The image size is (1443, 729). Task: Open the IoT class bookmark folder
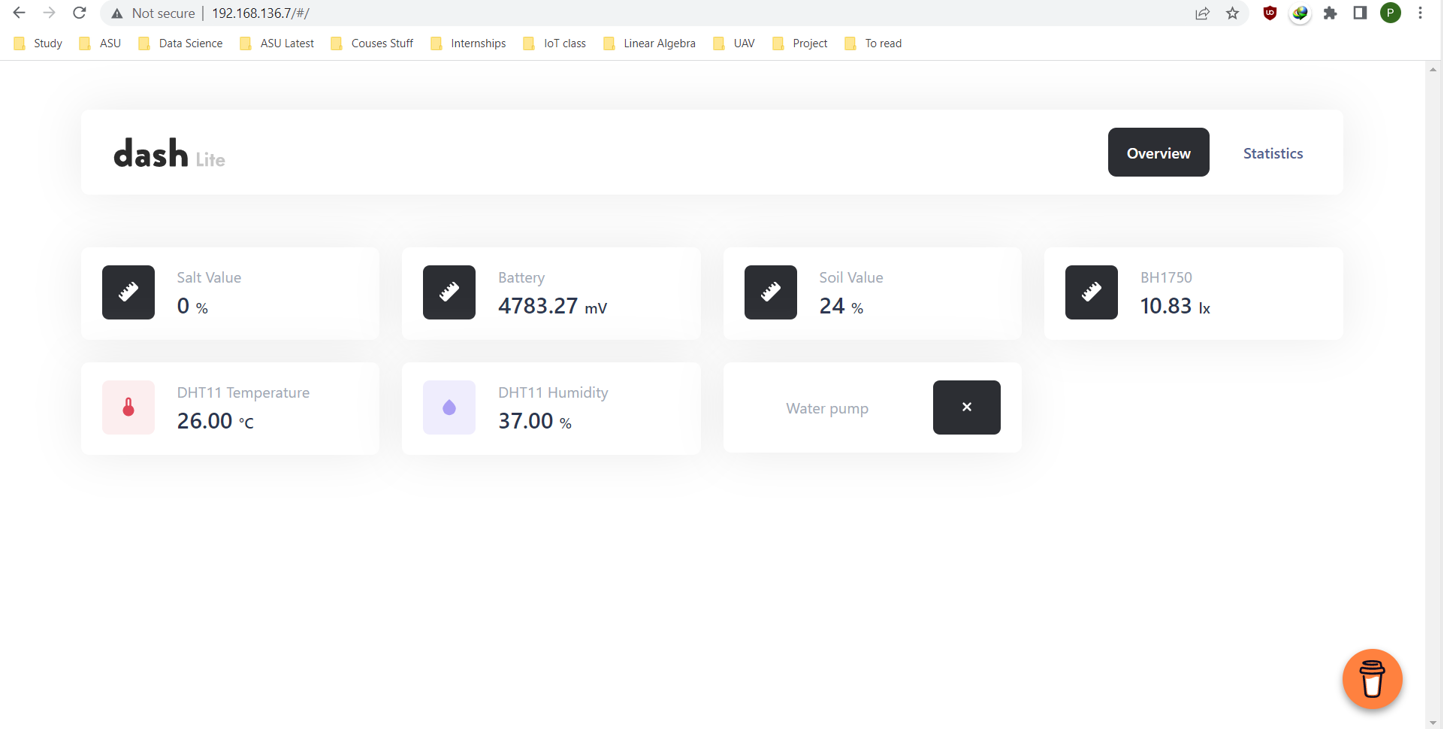click(555, 43)
